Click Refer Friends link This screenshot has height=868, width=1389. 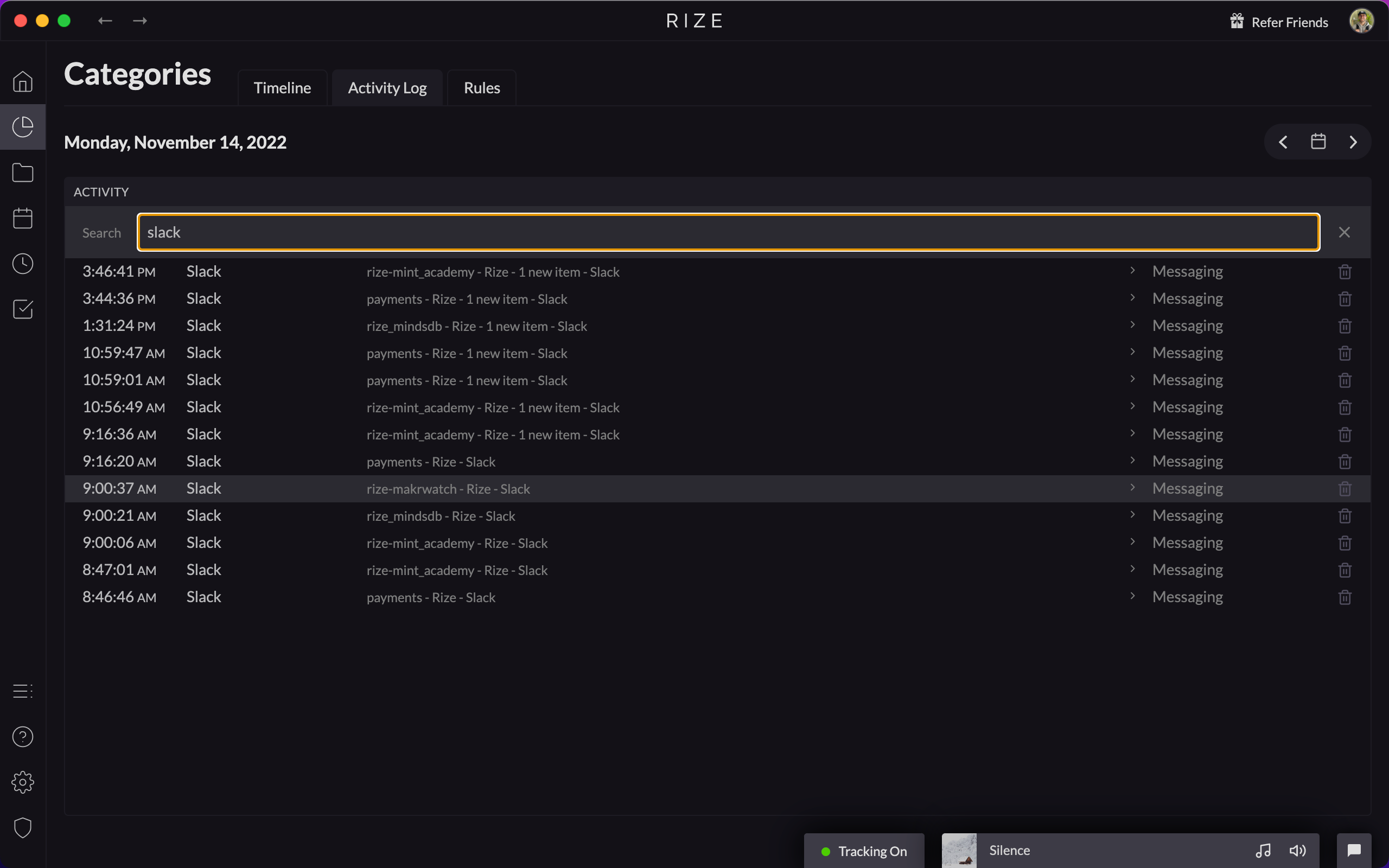[x=1279, y=22]
